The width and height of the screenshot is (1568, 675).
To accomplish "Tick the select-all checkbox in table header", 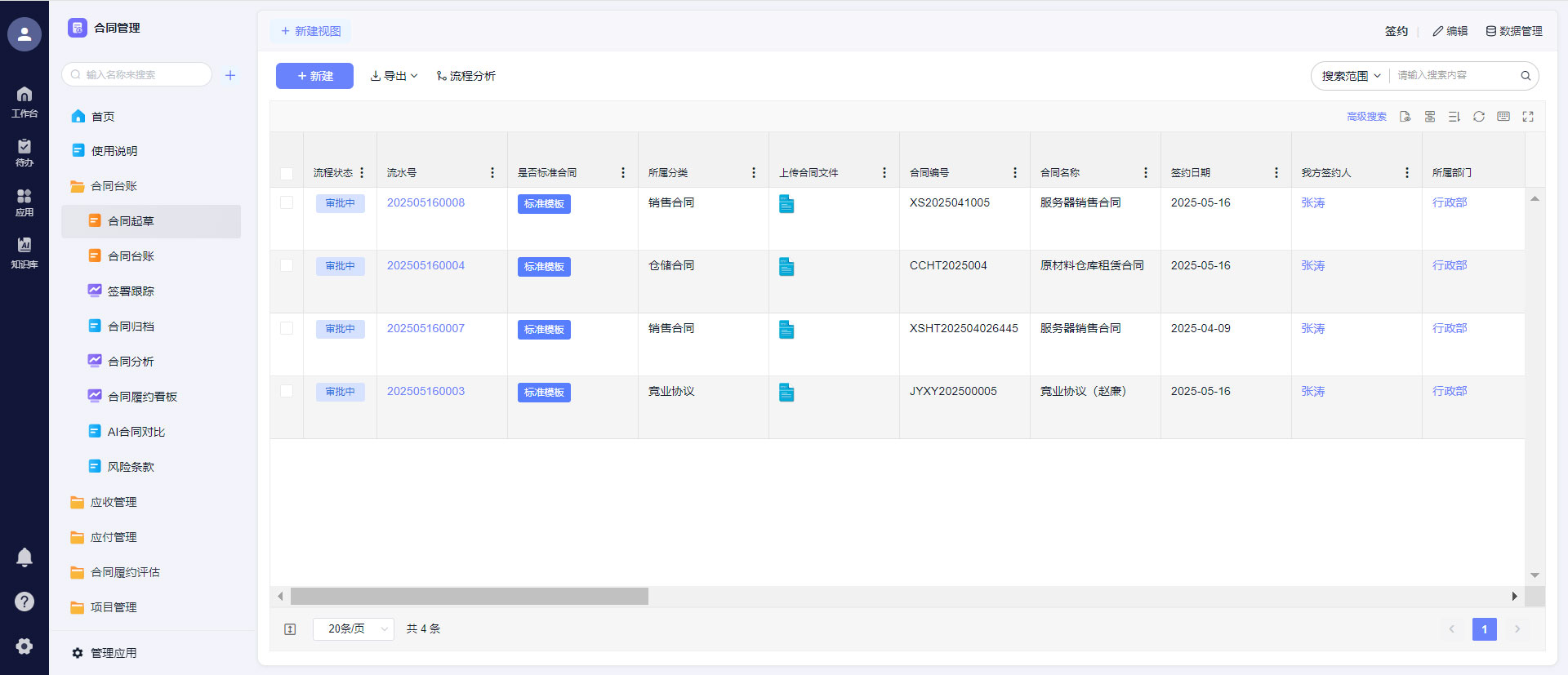I will click(287, 173).
